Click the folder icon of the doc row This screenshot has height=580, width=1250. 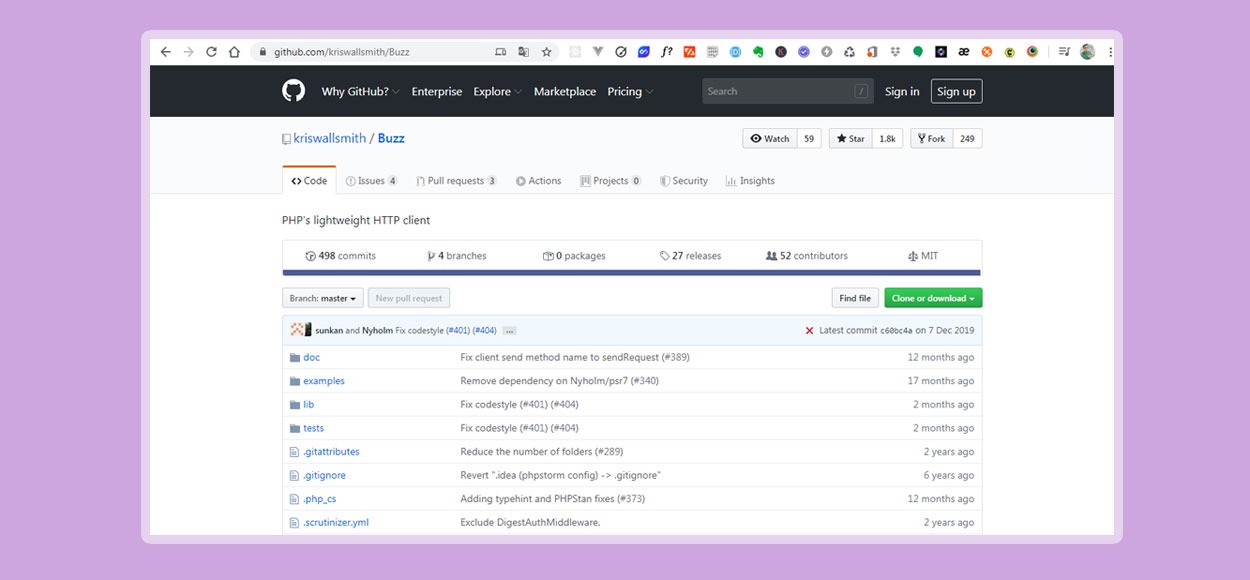[x=295, y=357]
